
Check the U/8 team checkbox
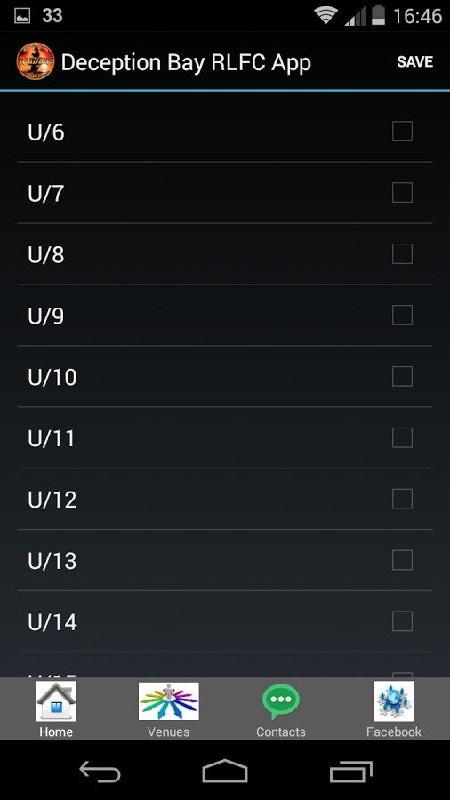coord(402,254)
